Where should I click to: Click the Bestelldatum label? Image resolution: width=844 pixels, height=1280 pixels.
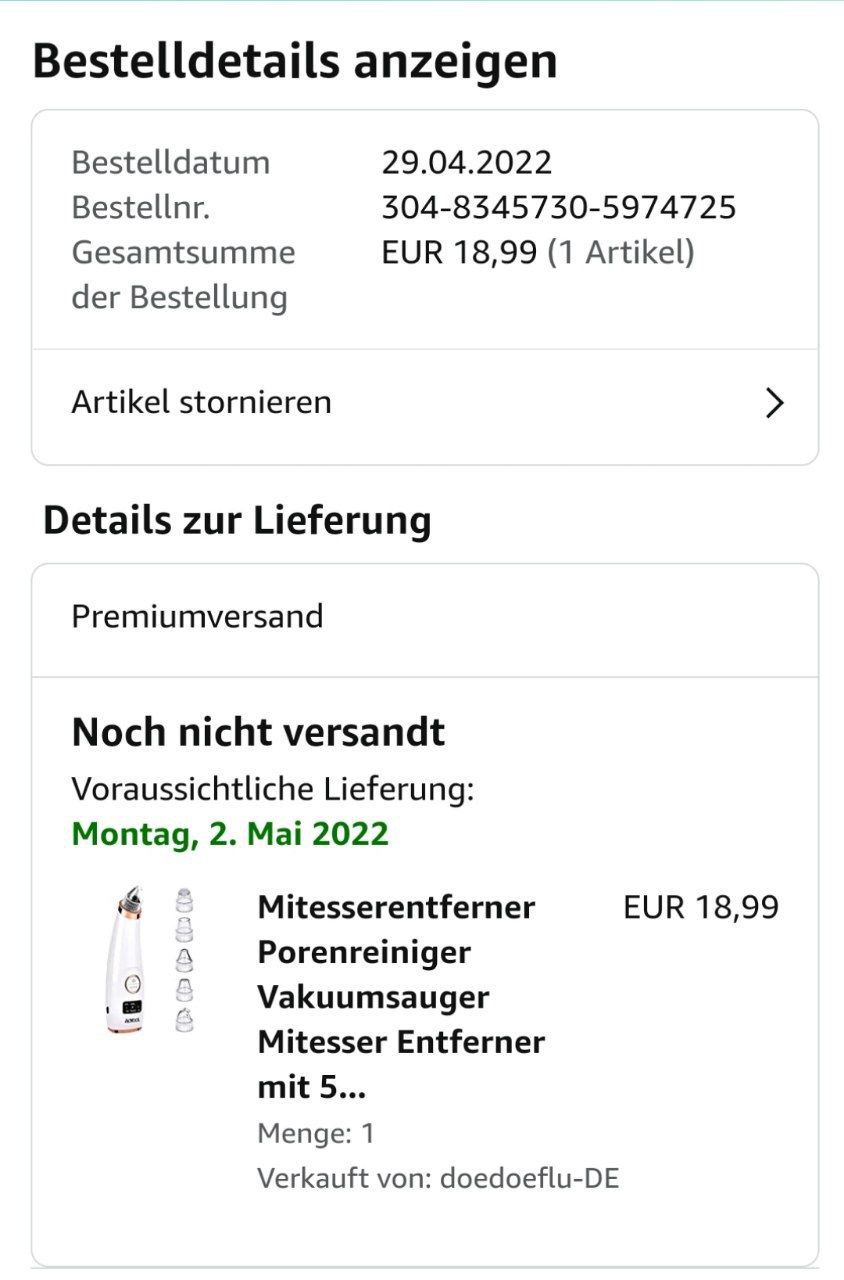(171, 162)
